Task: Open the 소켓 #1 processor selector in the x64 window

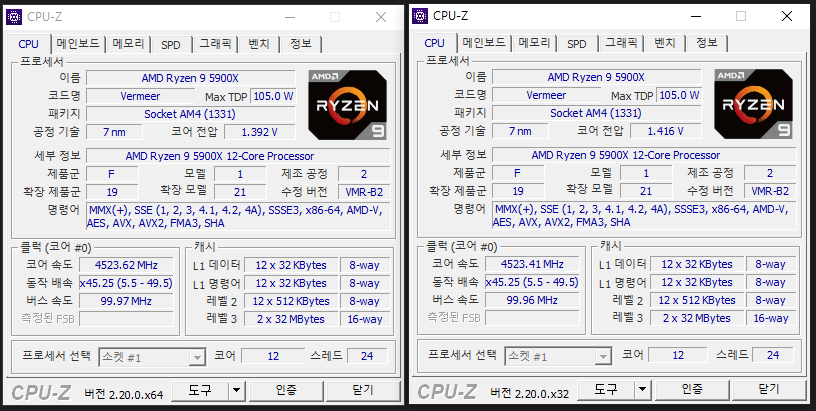Action: [x=152, y=358]
